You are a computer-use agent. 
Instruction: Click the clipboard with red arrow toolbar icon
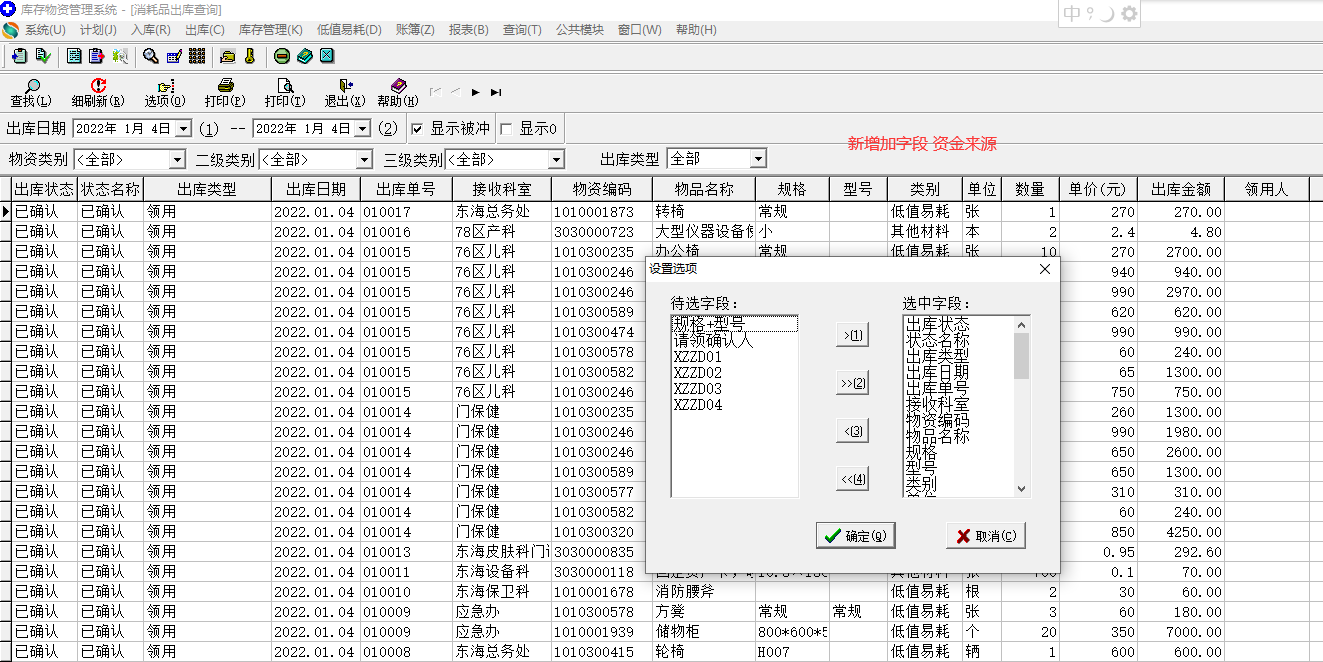point(97,56)
